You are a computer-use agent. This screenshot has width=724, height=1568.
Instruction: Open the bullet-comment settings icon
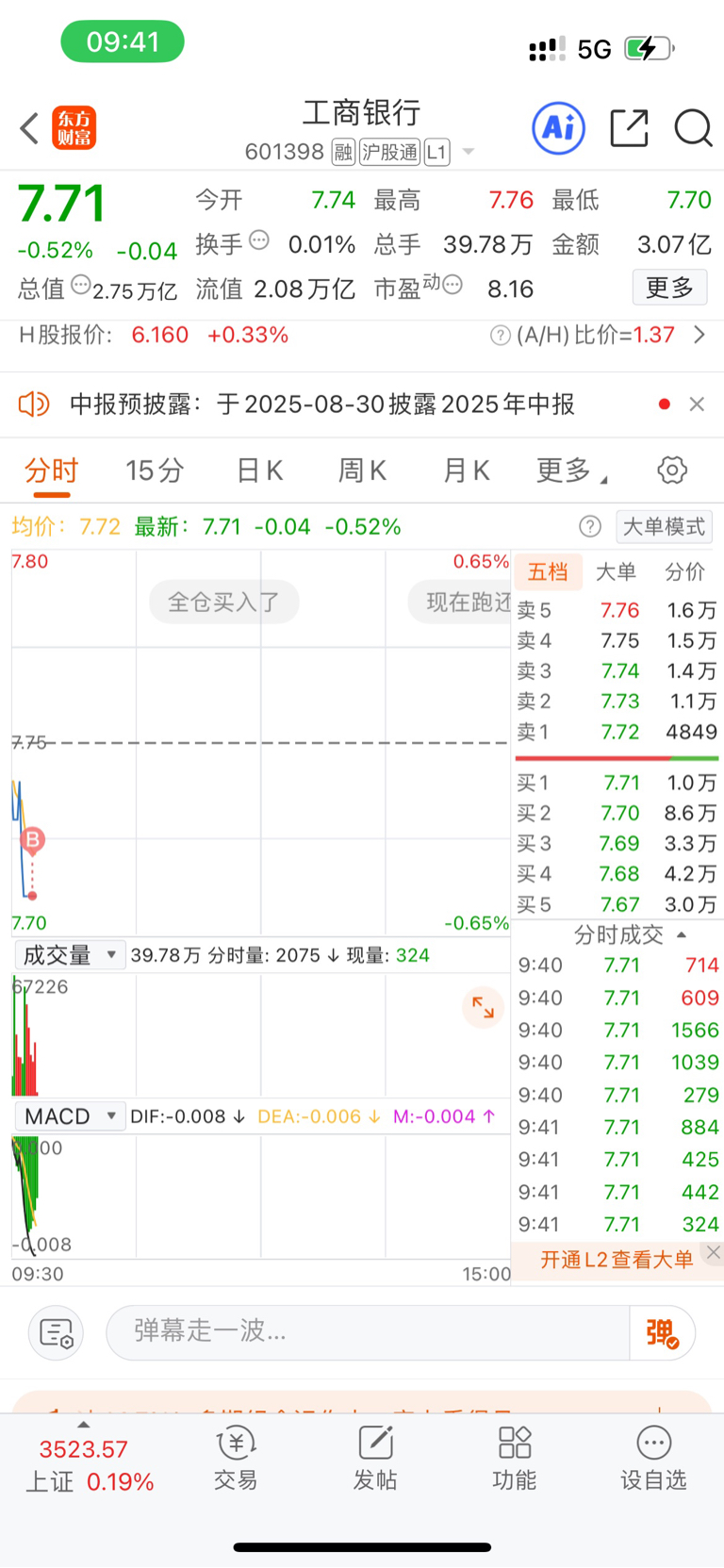point(57,1332)
